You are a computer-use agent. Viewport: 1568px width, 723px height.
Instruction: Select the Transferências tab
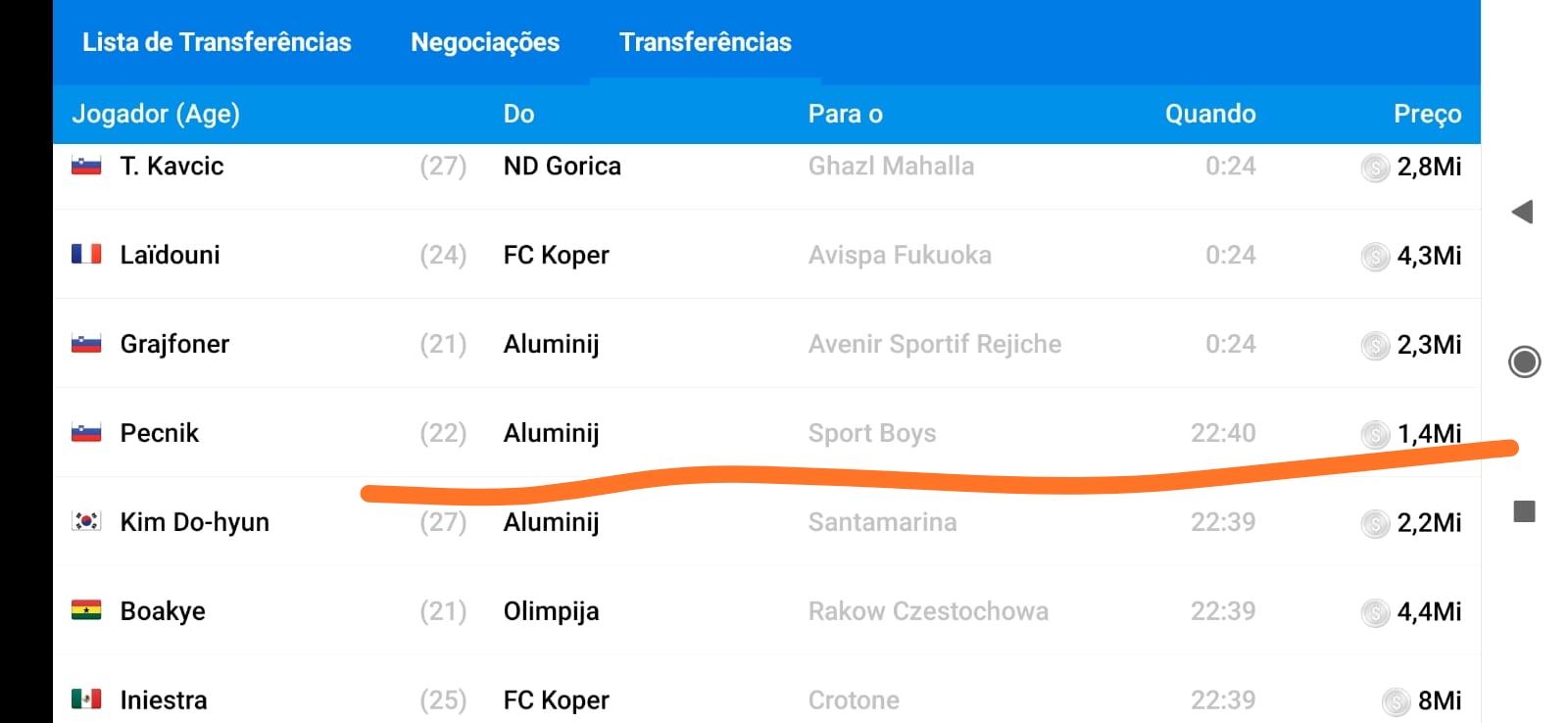coord(705,42)
